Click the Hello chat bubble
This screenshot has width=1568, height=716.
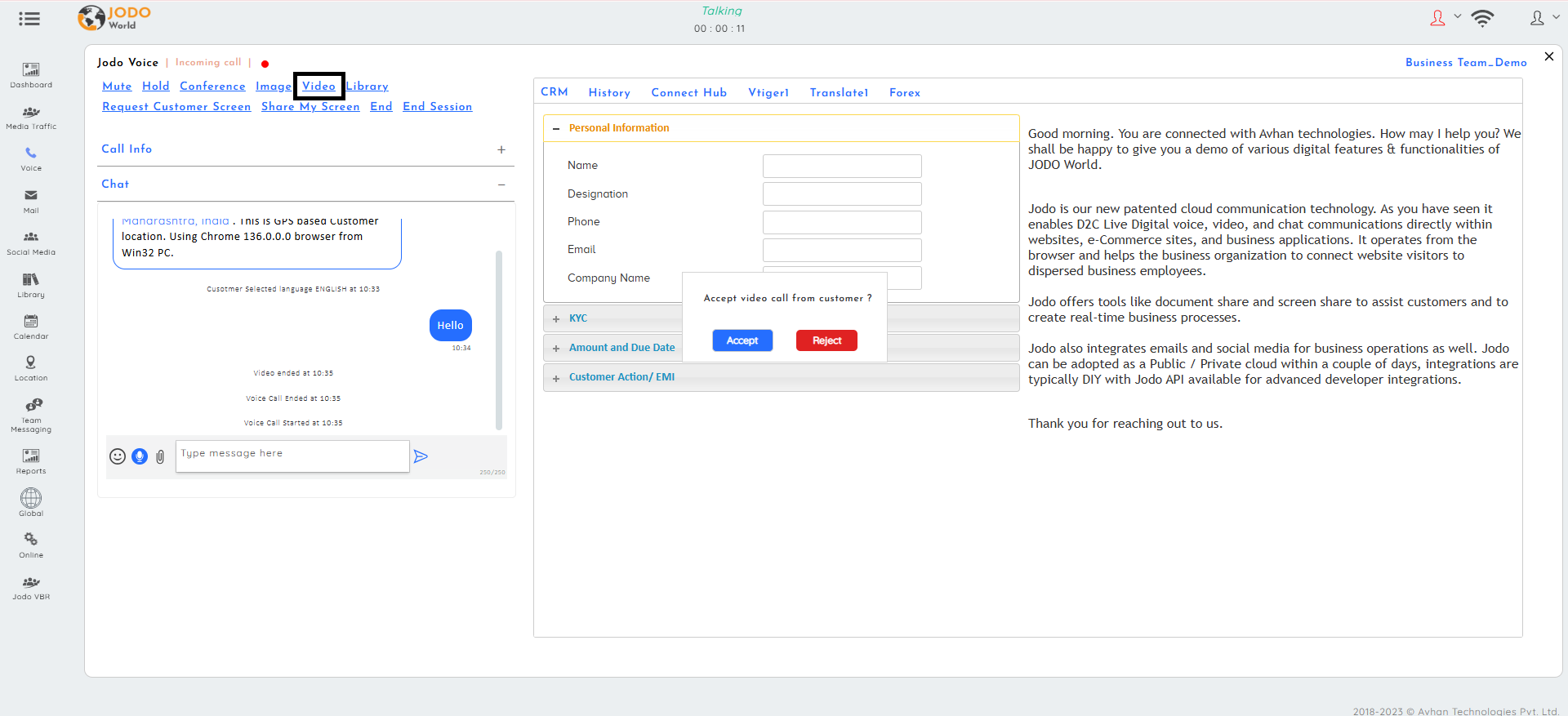click(x=450, y=325)
